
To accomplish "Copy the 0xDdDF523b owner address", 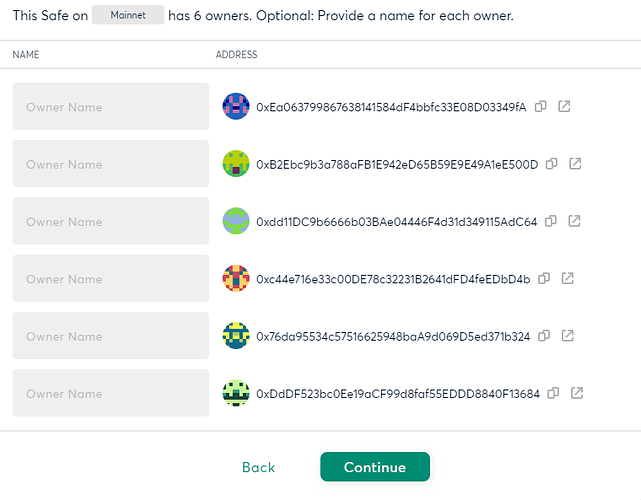I will (x=554, y=393).
